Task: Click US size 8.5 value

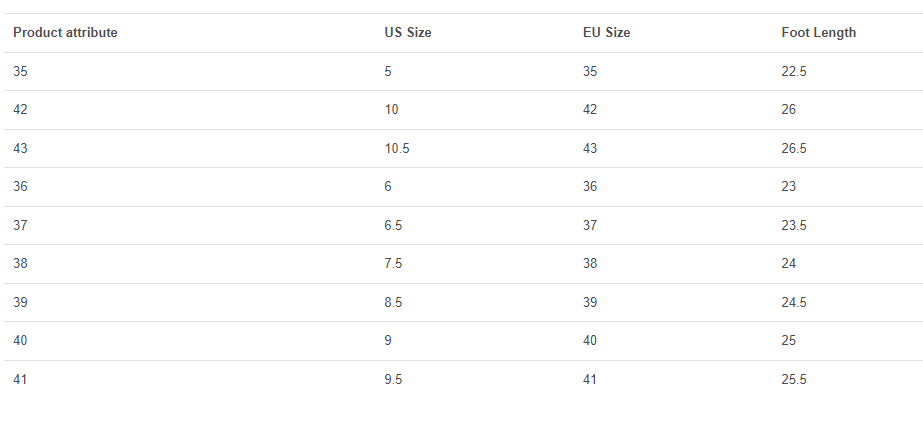Action: coord(393,303)
